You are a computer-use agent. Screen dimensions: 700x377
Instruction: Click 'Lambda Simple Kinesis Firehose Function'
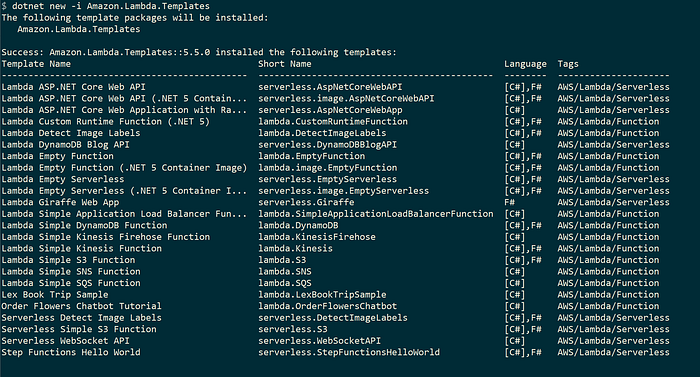coord(105,237)
